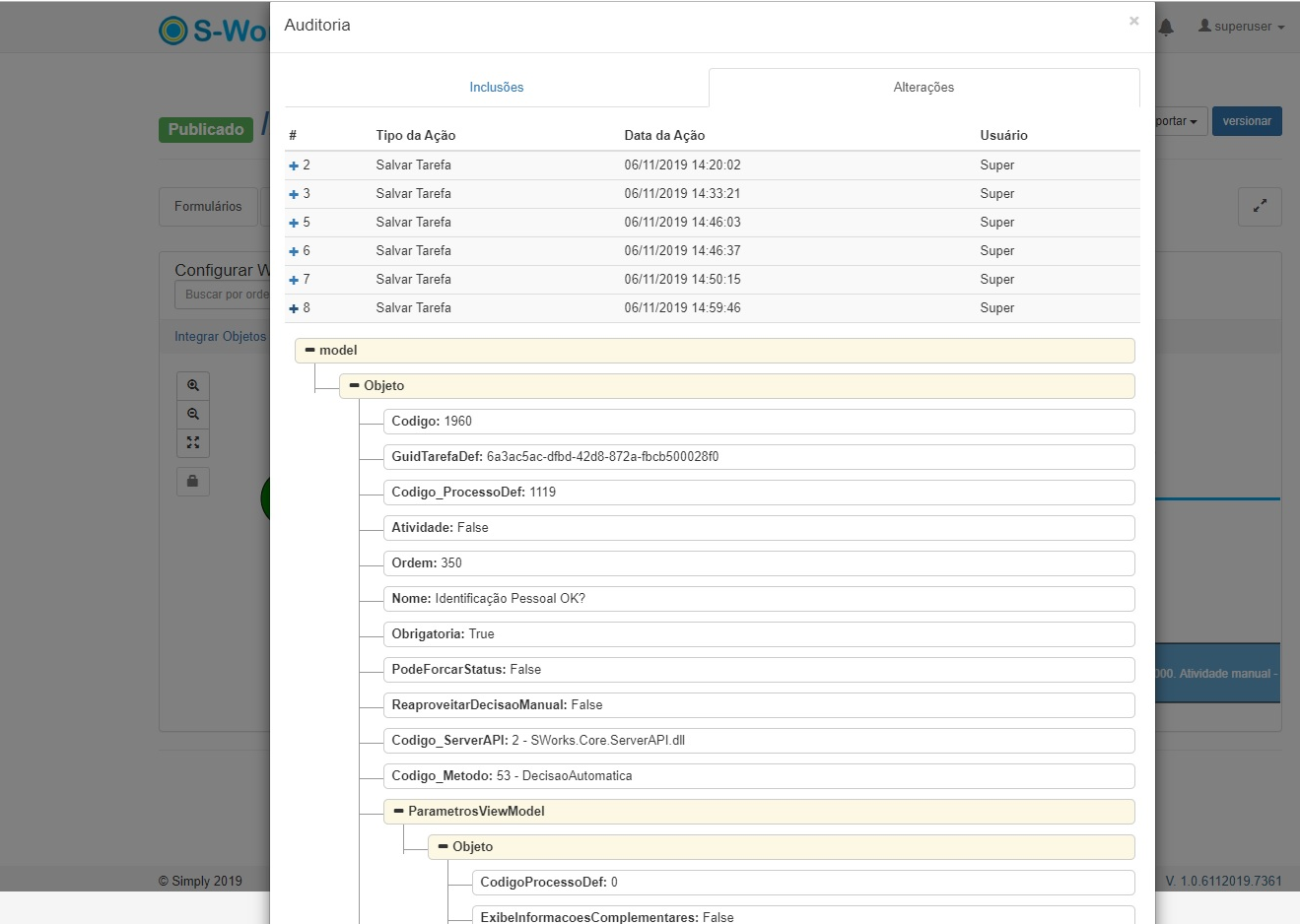Click the 'Usuário' column header
This screenshot has height=924, width=1300.
[x=1003, y=135]
